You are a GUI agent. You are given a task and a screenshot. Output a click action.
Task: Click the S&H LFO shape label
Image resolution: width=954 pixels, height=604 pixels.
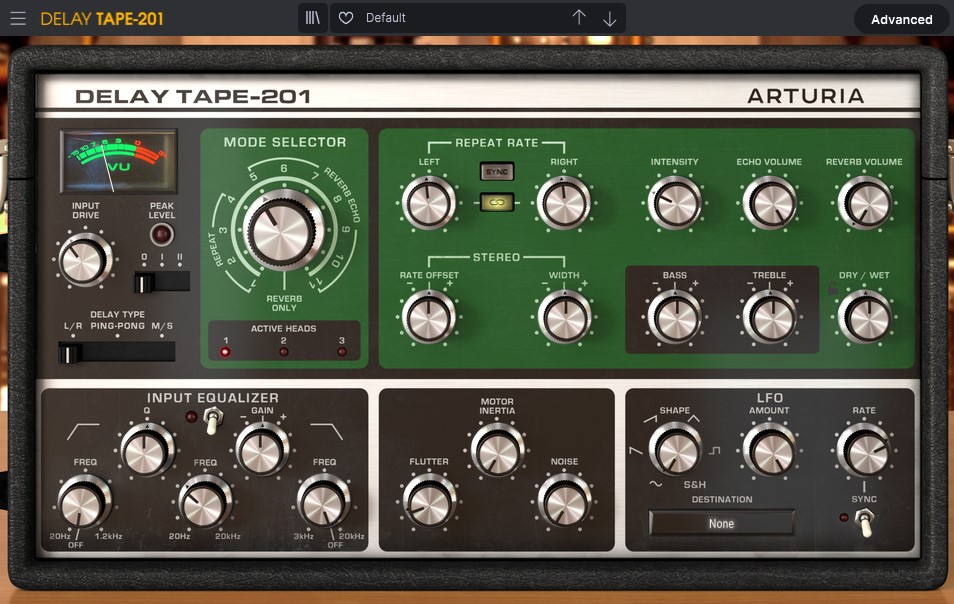coord(694,485)
